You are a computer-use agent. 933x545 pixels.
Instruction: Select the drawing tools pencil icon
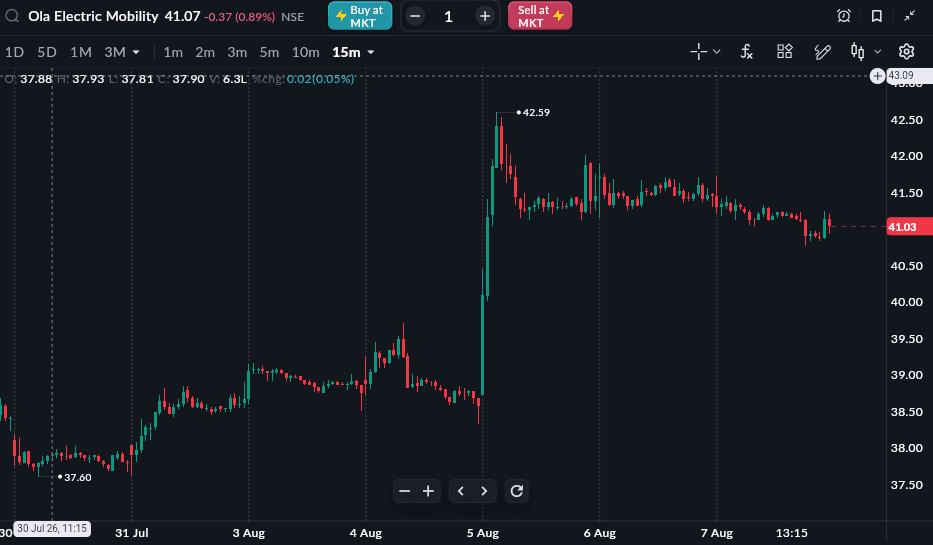coord(822,52)
